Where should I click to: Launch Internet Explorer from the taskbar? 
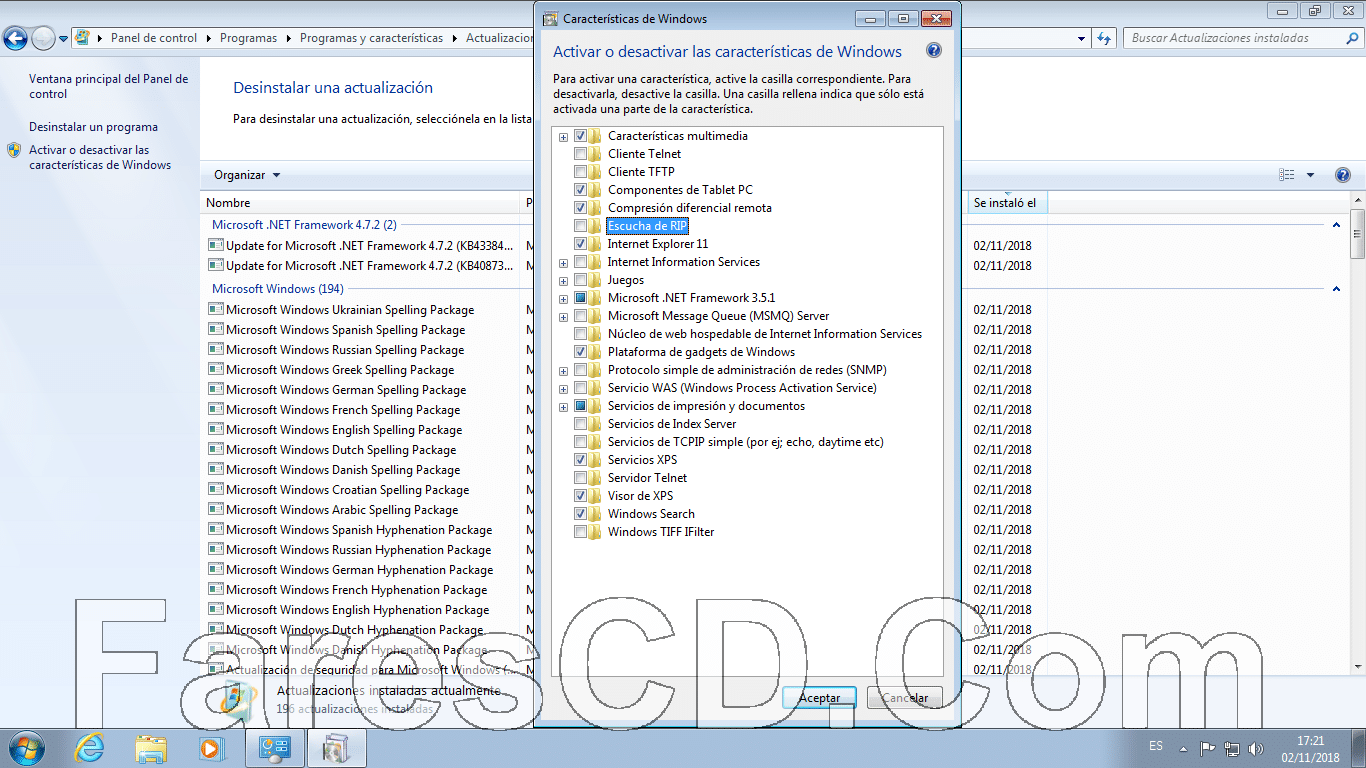tap(90, 748)
